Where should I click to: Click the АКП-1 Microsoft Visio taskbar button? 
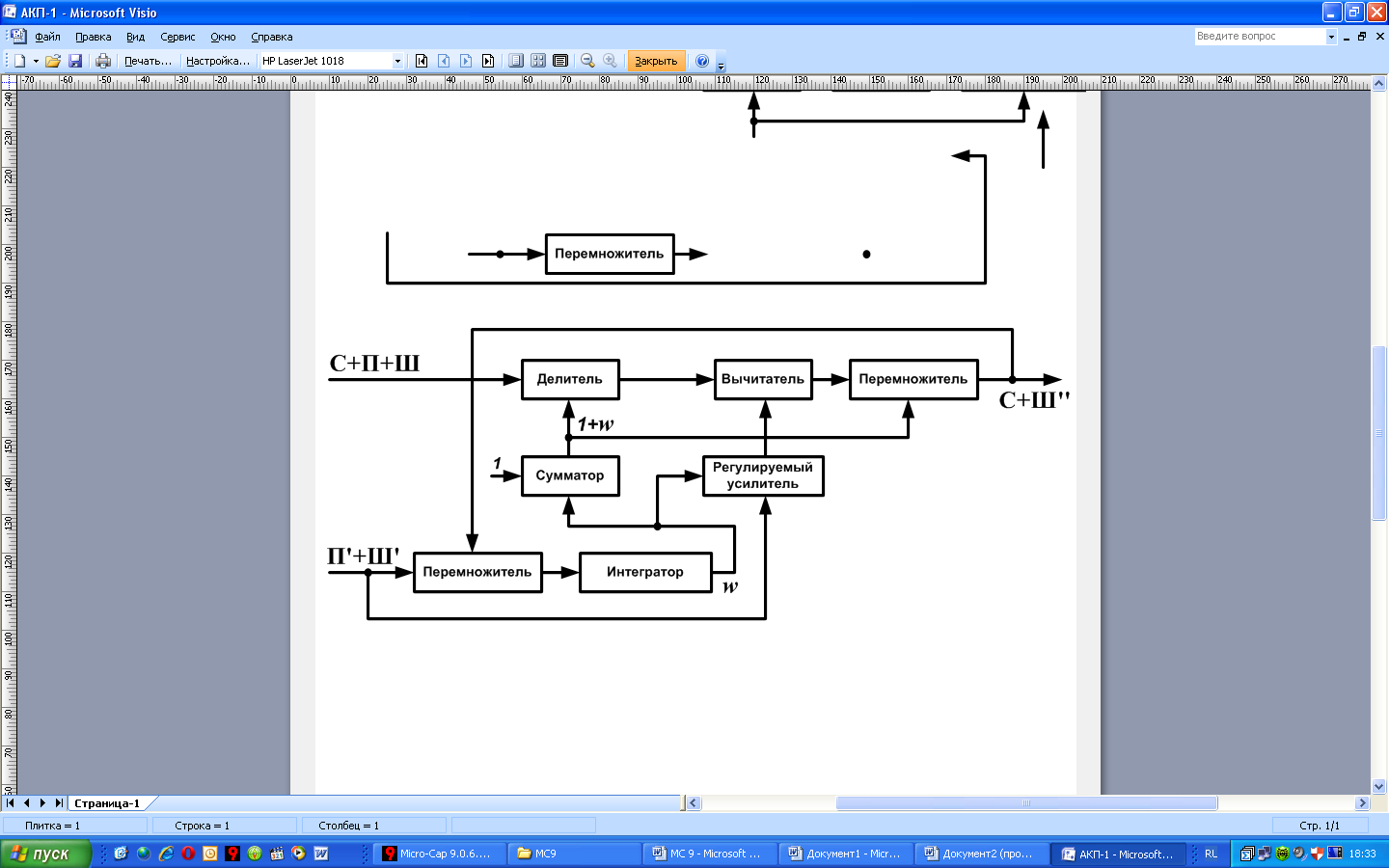[1118, 854]
